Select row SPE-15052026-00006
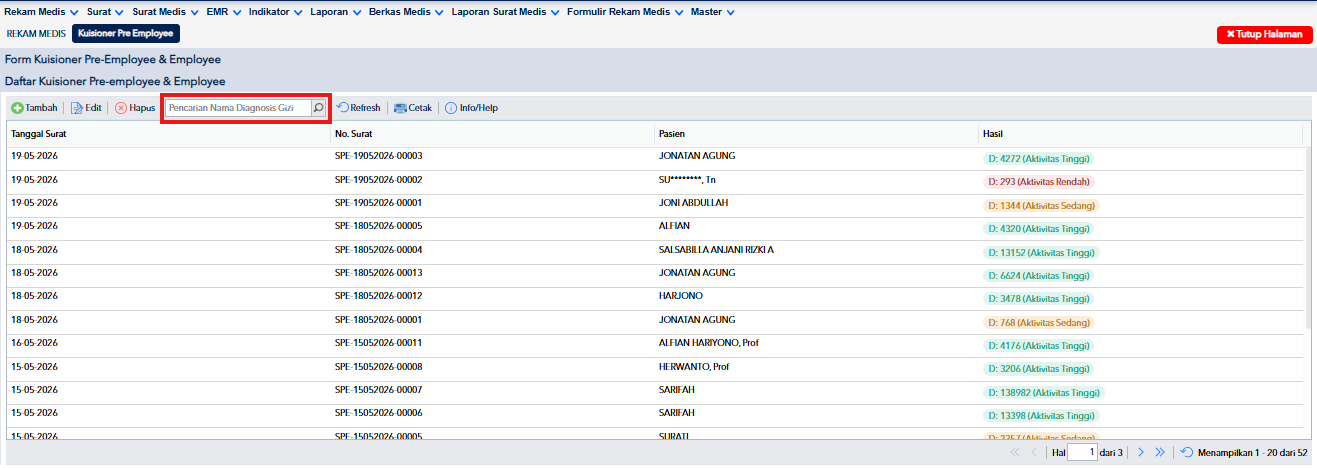The height and width of the screenshot is (468, 1317). pos(654,414)
